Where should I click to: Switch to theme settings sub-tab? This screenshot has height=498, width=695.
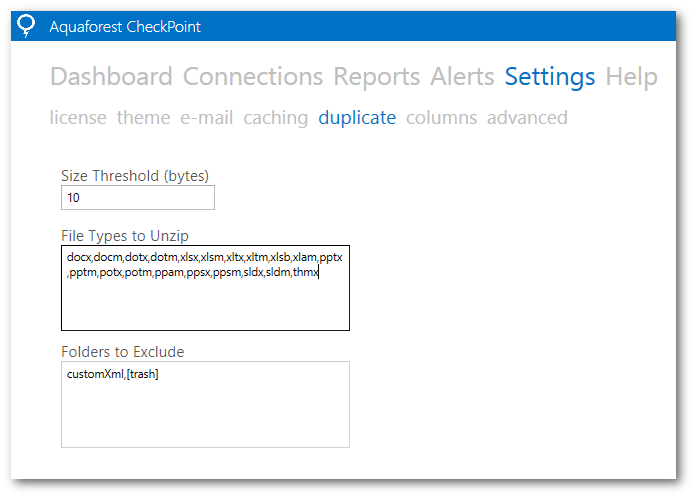point(143,118)
